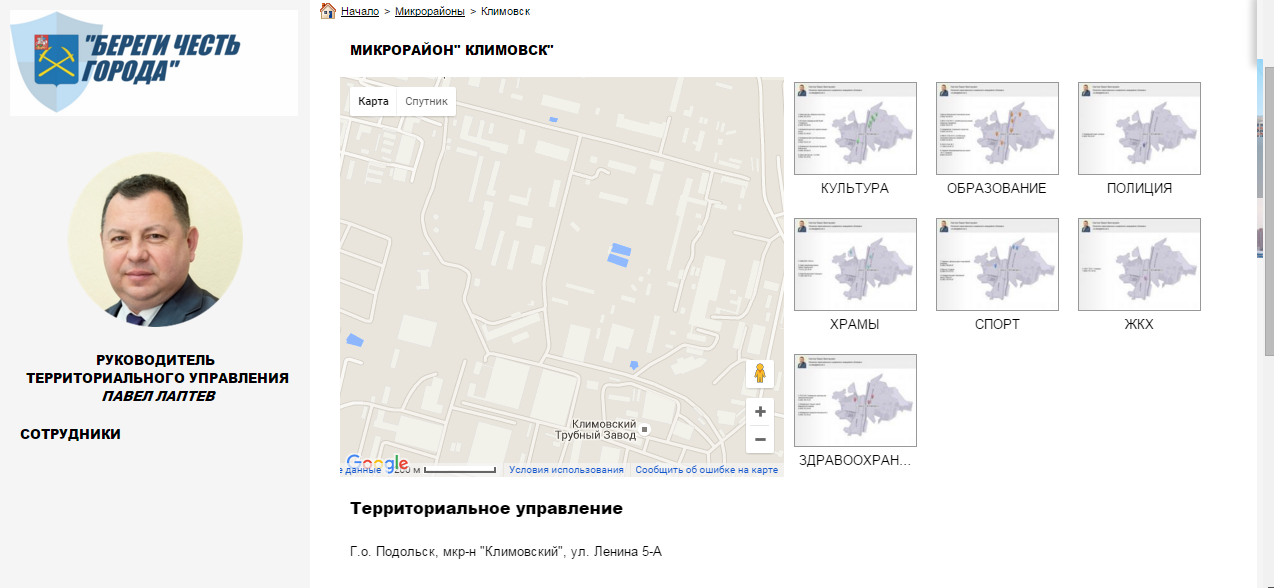Zoom in the map with plus button
Viewport: 1274px width, 588px height.
(x=760, y=412)
